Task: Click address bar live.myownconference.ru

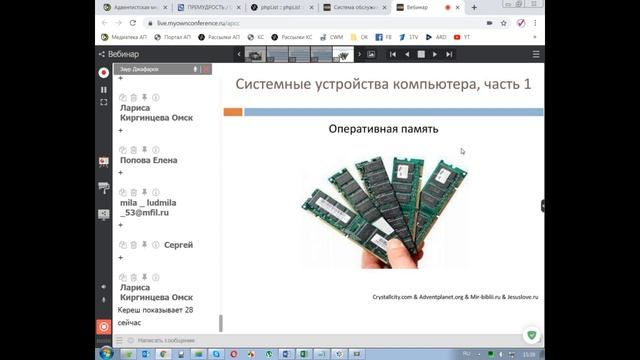Action: pos(198,23)
